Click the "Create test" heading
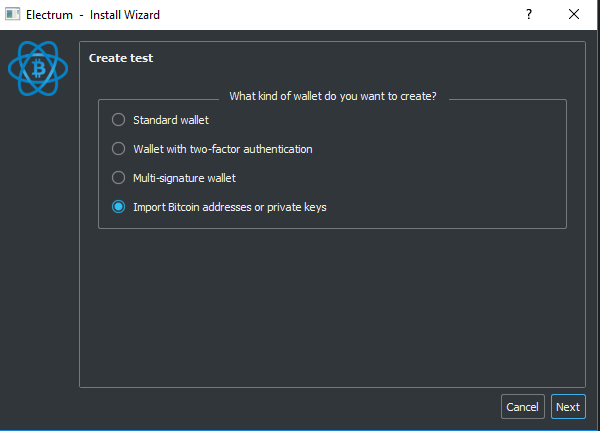 [x=121, y=58]
